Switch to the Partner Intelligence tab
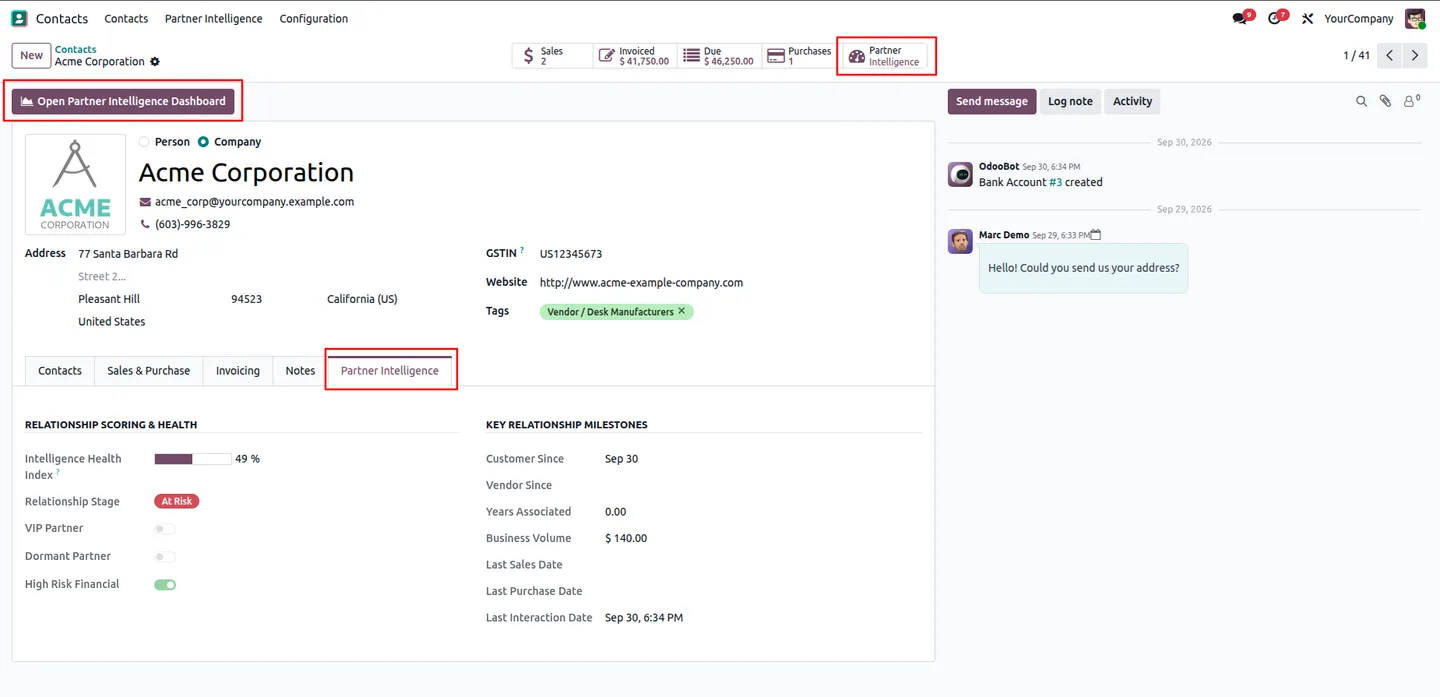This screenshot has width=1440, height=697. [390, 371]
